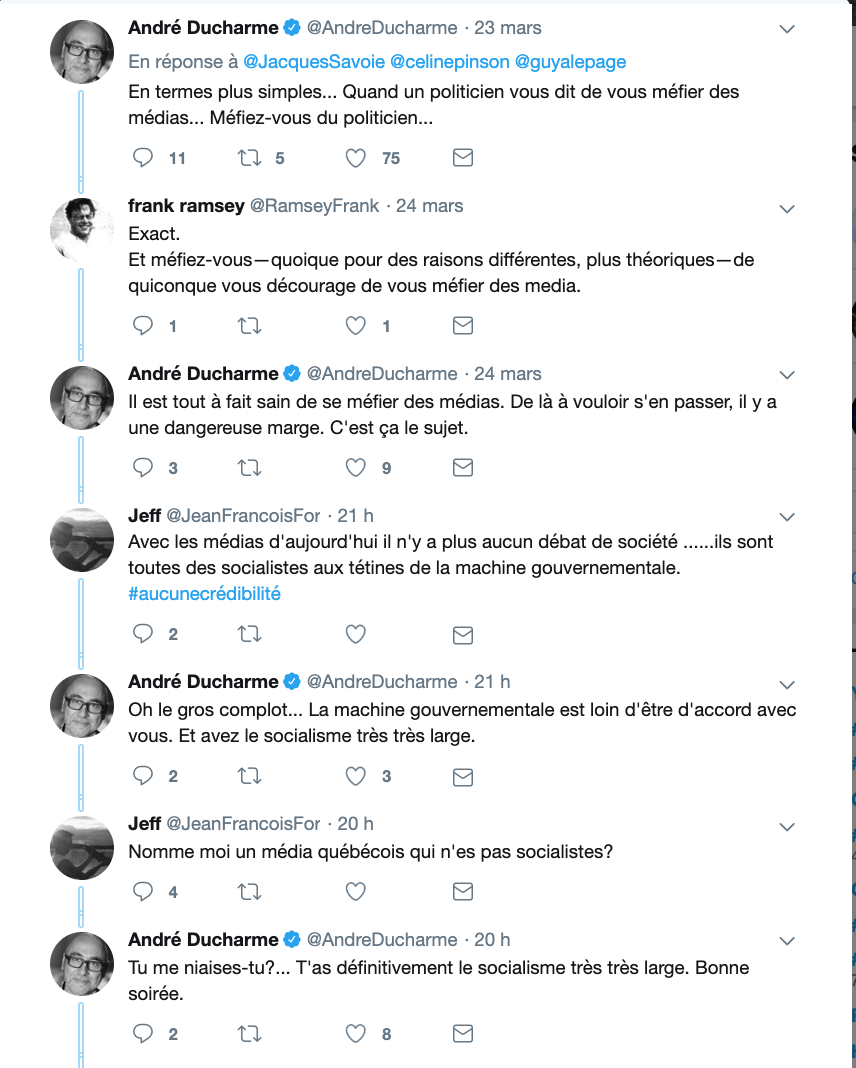Expand the menu chevron on frank ramsey's tweet

[787, 208]
